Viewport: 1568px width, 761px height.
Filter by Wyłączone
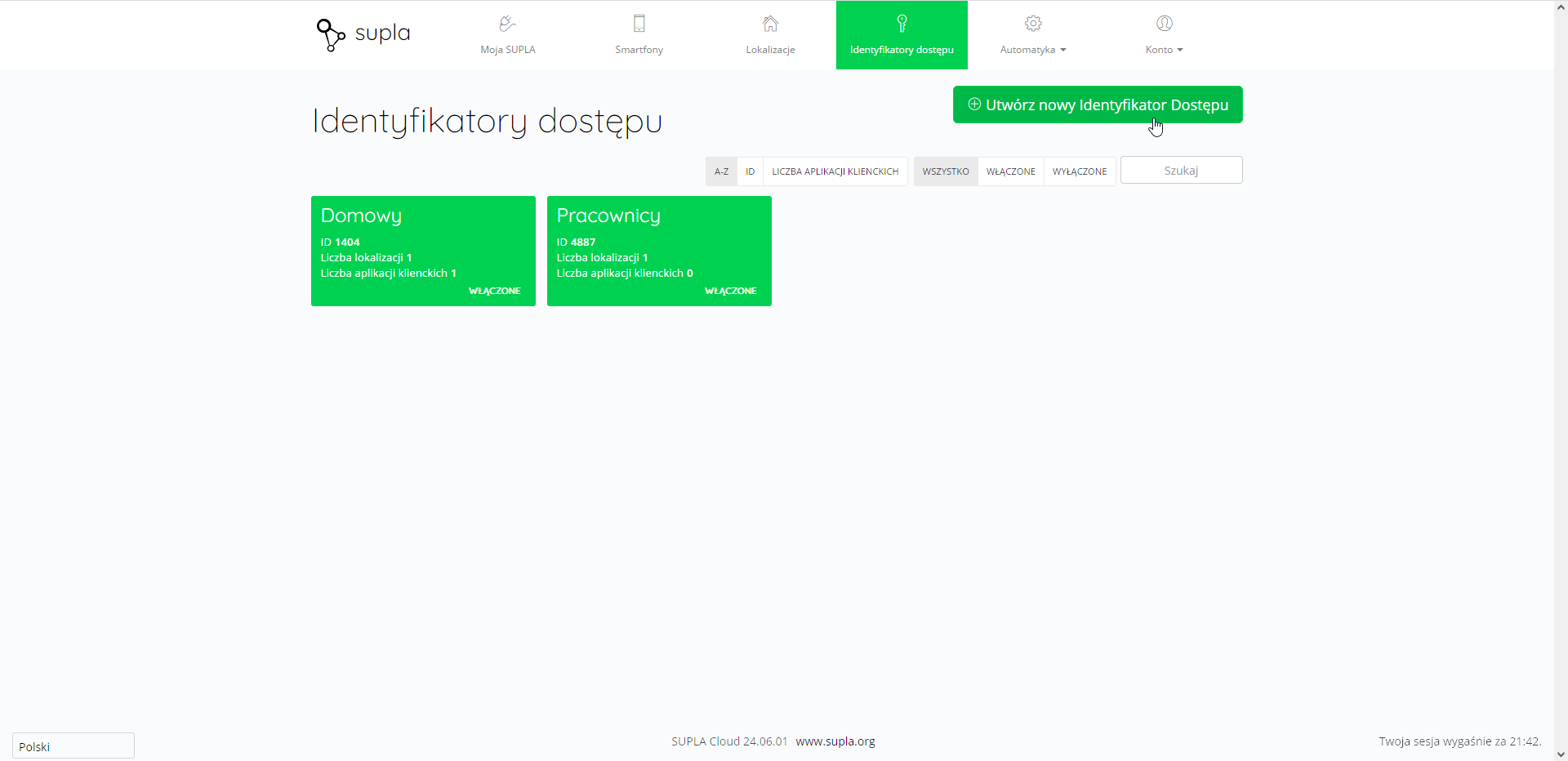(x=1080, y=171)
